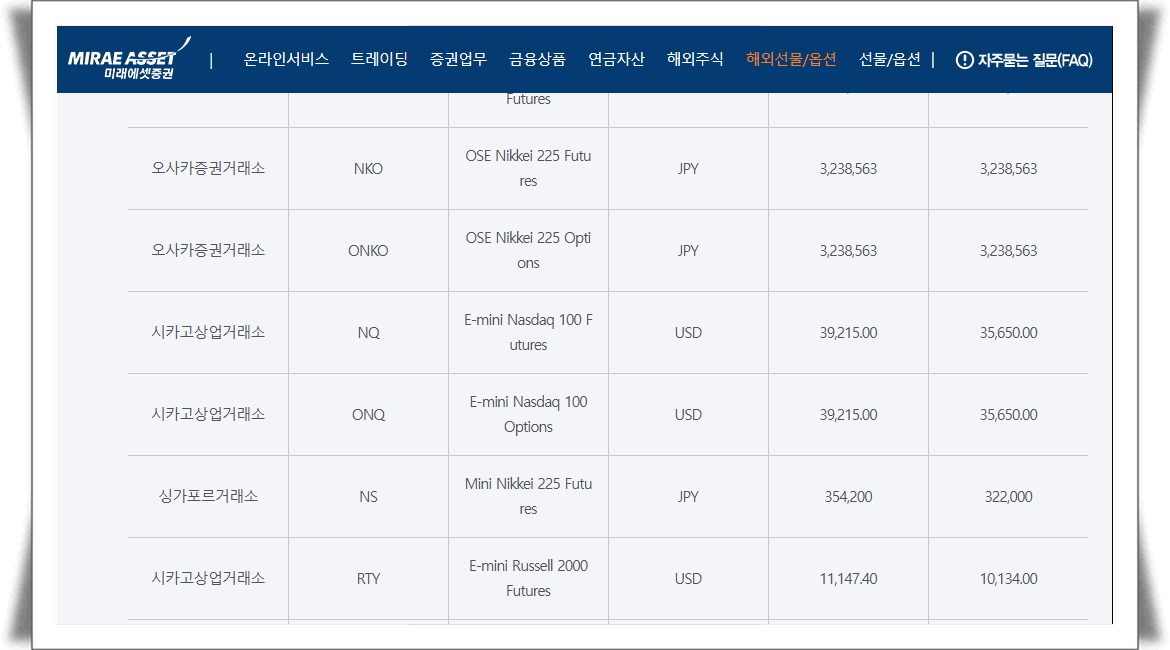
Task: Click the NQ product code cell
Action: point(368,333)
